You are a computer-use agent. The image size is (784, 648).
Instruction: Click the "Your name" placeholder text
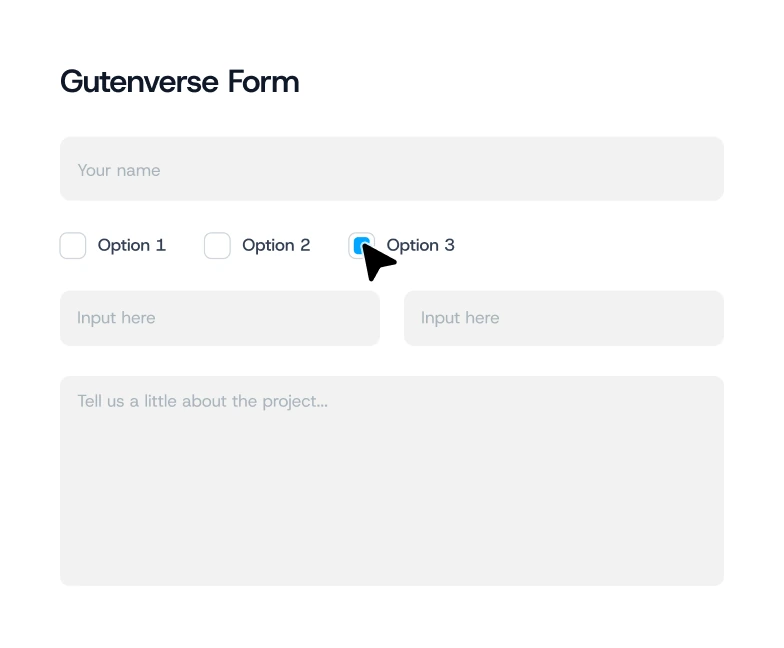click(119, 170)
